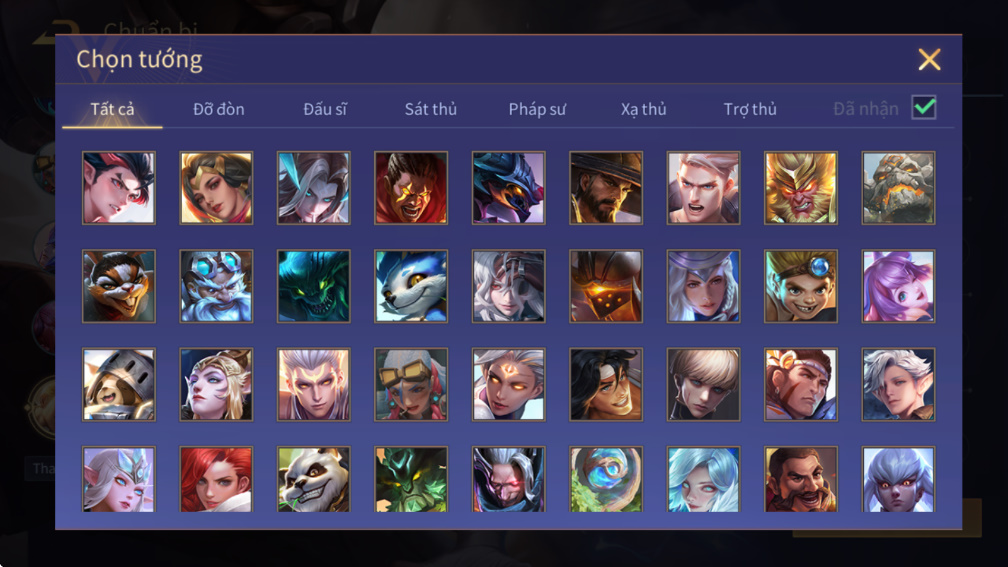The width and height of the screenshot is (1008, 567).
Task: Switch to the Pháp sư tab
Action: tap(537, 109)
